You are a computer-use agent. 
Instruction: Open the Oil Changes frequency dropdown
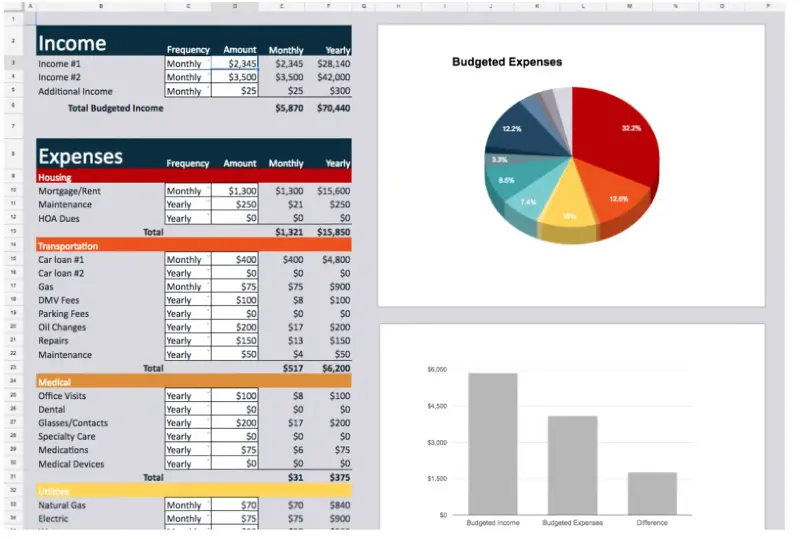188,327
